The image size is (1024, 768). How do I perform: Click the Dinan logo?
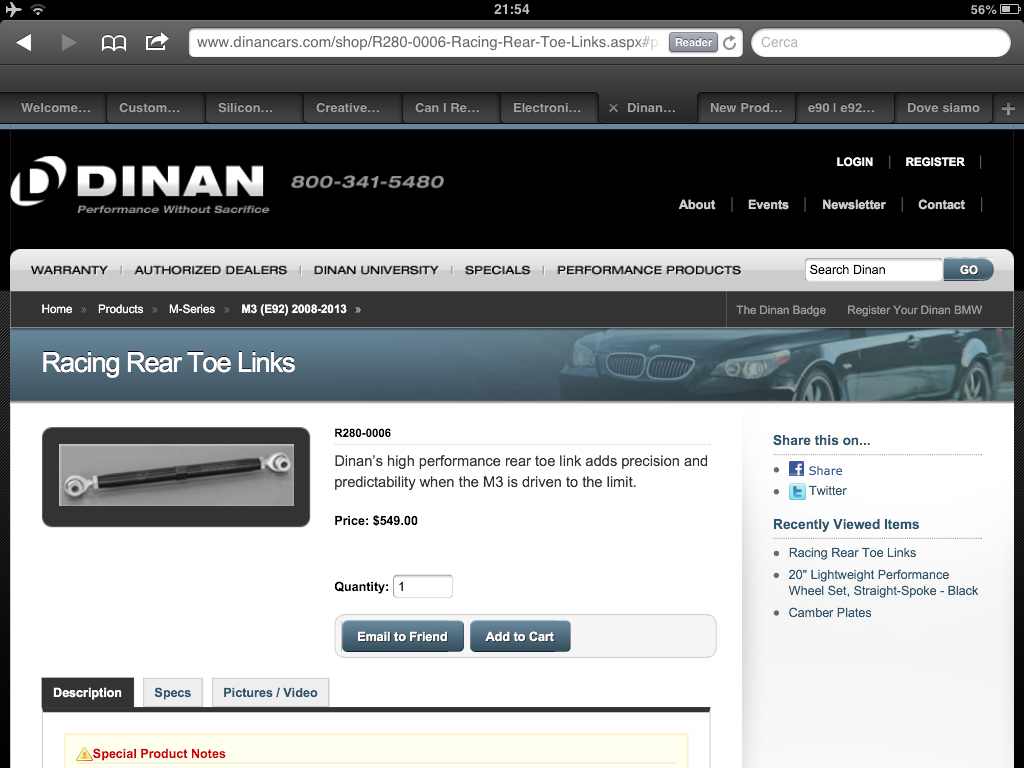pyautogui.click(x=140, y=184)
